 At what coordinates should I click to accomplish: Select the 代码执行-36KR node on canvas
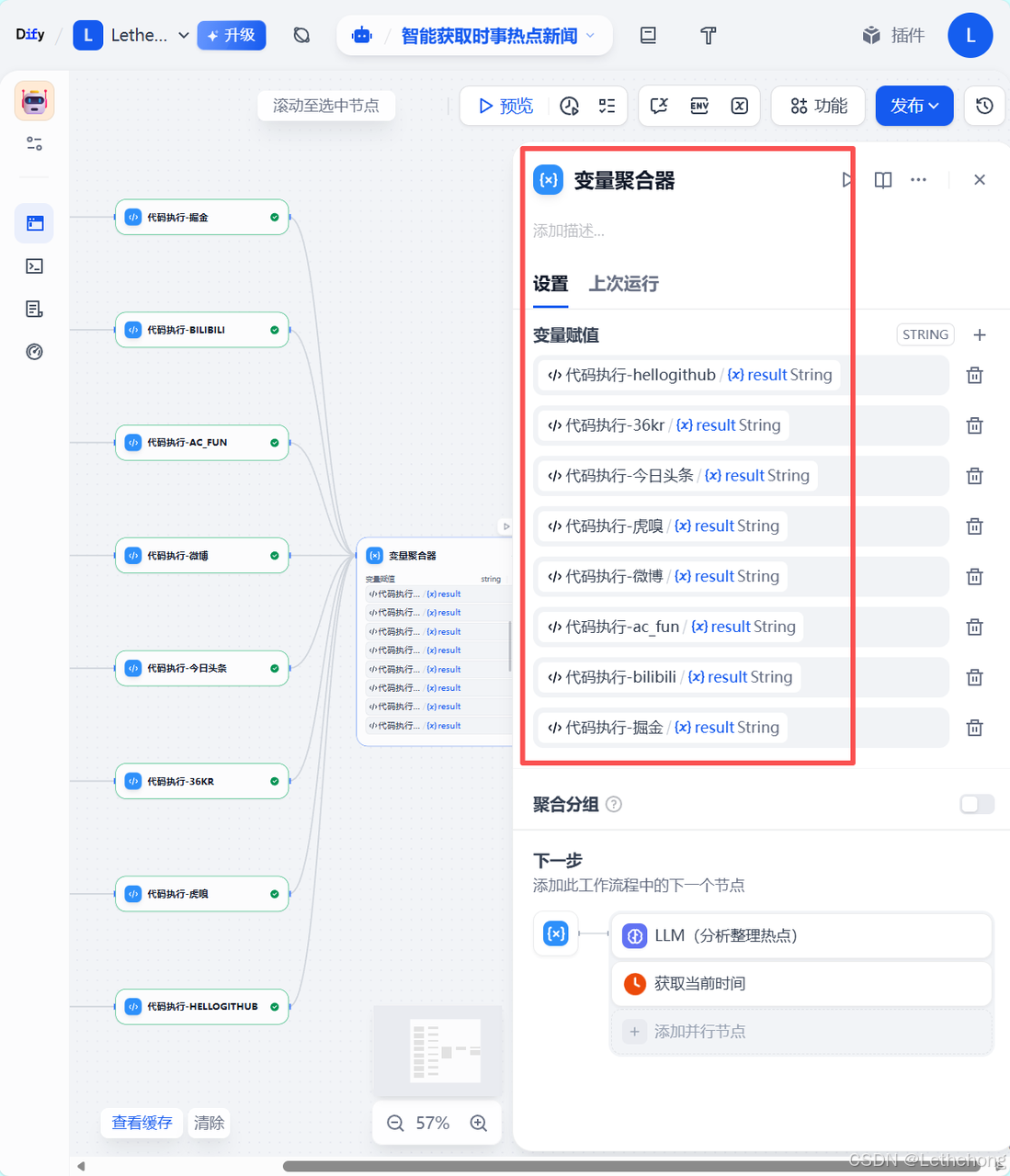pyautogui.click(x=202, y=781)
